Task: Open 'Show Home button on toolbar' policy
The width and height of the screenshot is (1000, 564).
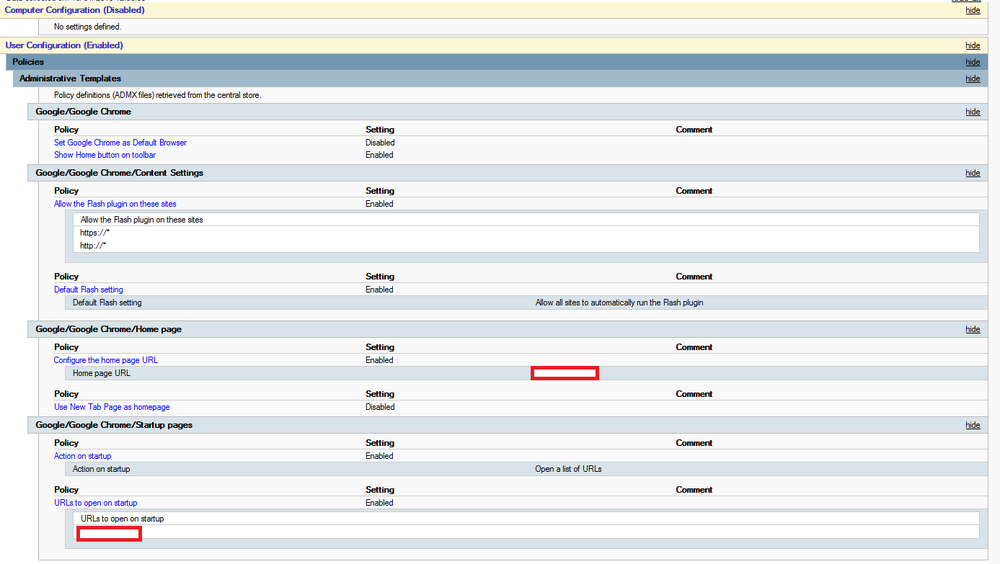Action: click(105, 155)
